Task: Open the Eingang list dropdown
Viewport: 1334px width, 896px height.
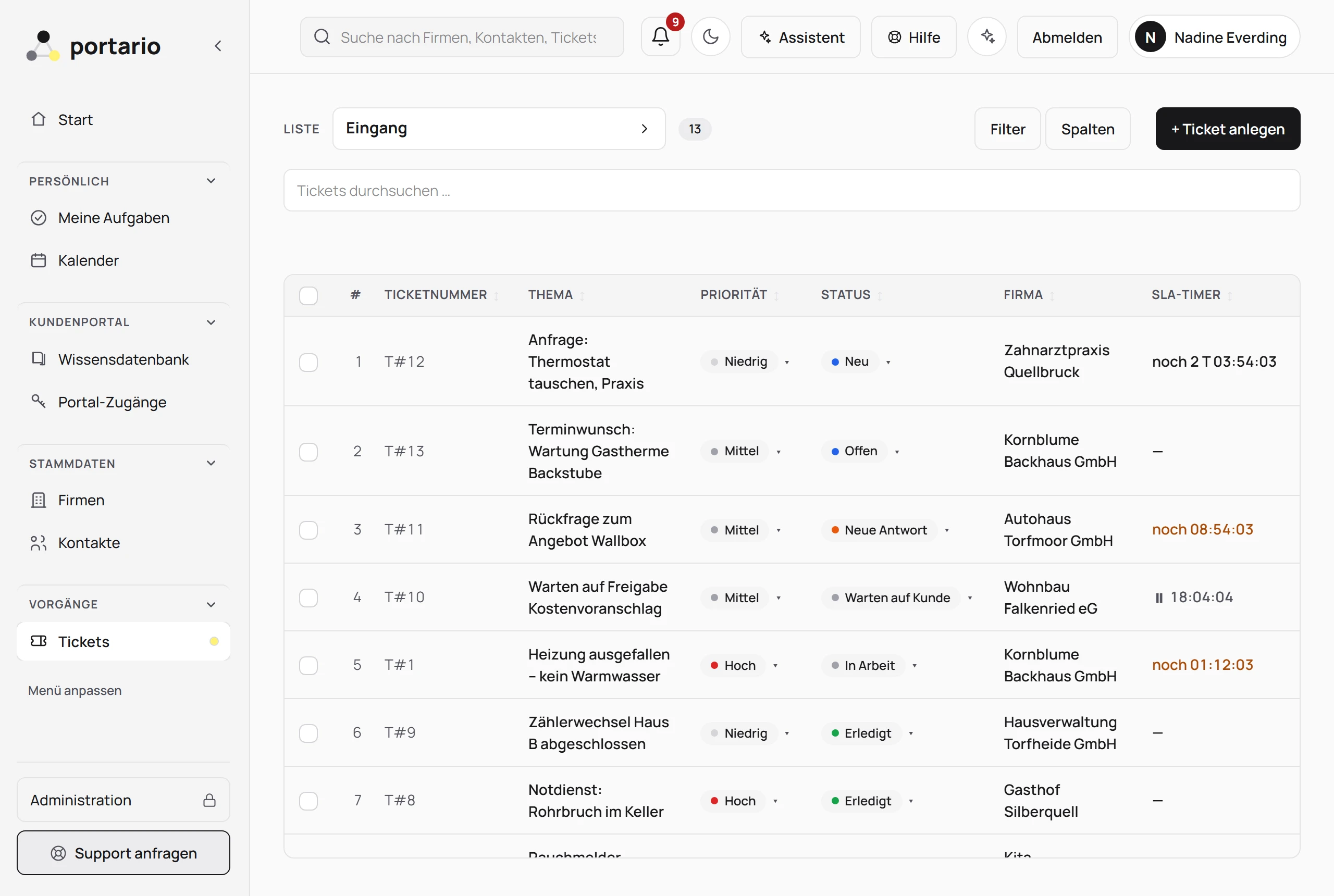Action: pyautogui.click(x=498, y=129)
